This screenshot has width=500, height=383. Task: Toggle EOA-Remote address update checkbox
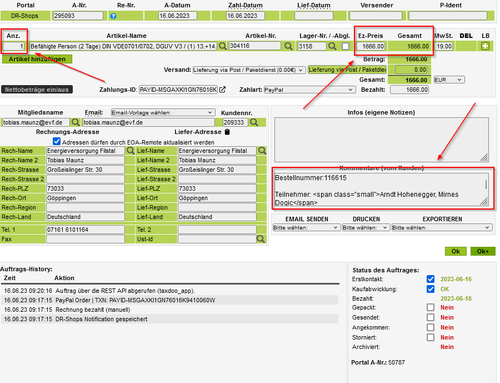click(57, 141)
